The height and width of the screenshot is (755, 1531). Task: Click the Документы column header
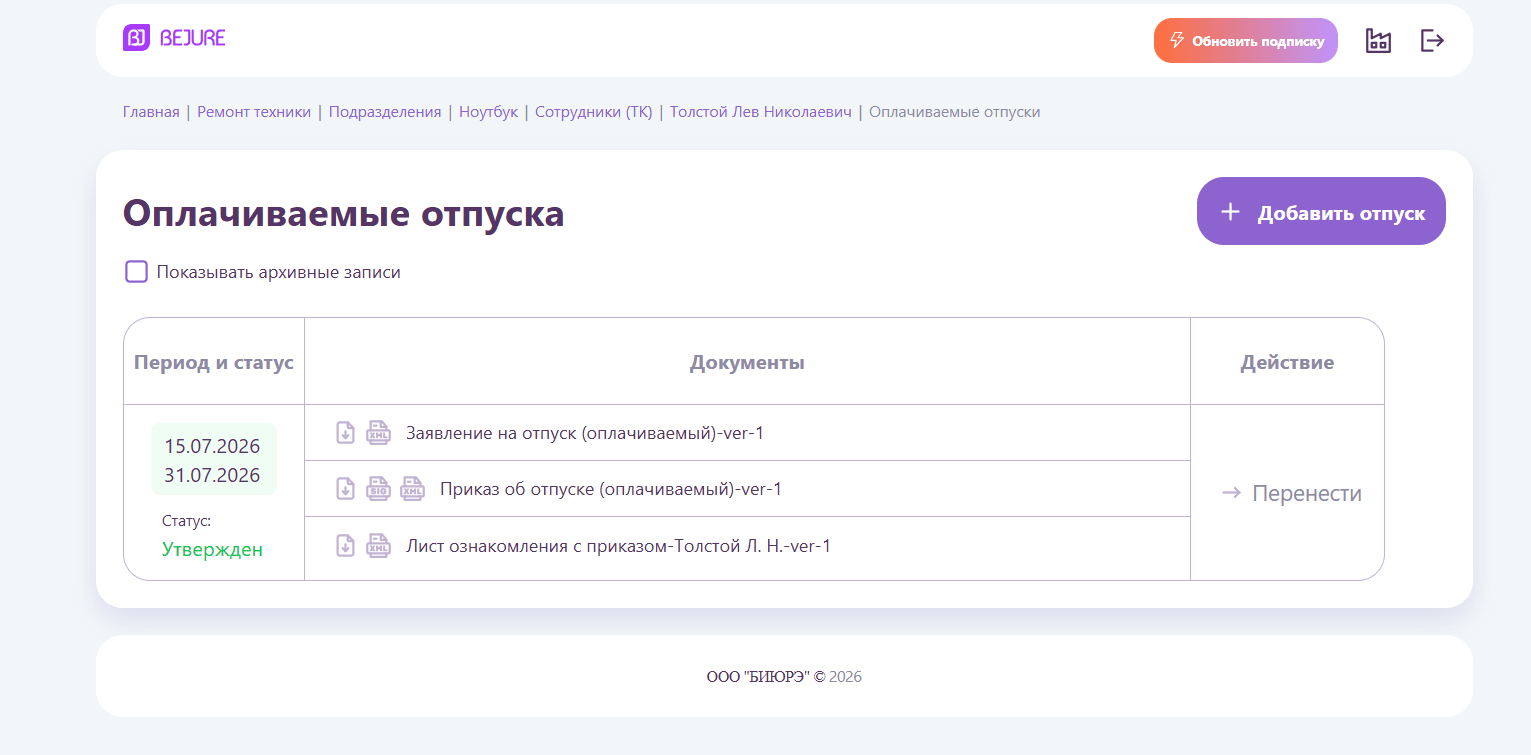pos(747,362)
